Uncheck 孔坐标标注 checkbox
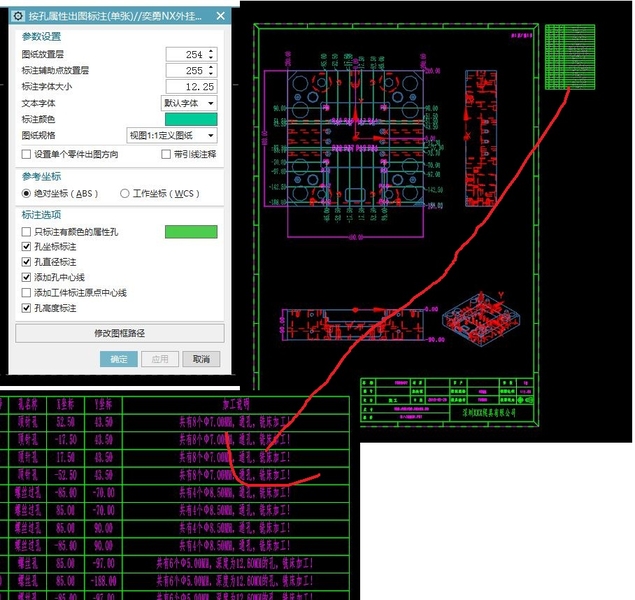This screenshot has width=635, height=600. [x=26, y=247]
